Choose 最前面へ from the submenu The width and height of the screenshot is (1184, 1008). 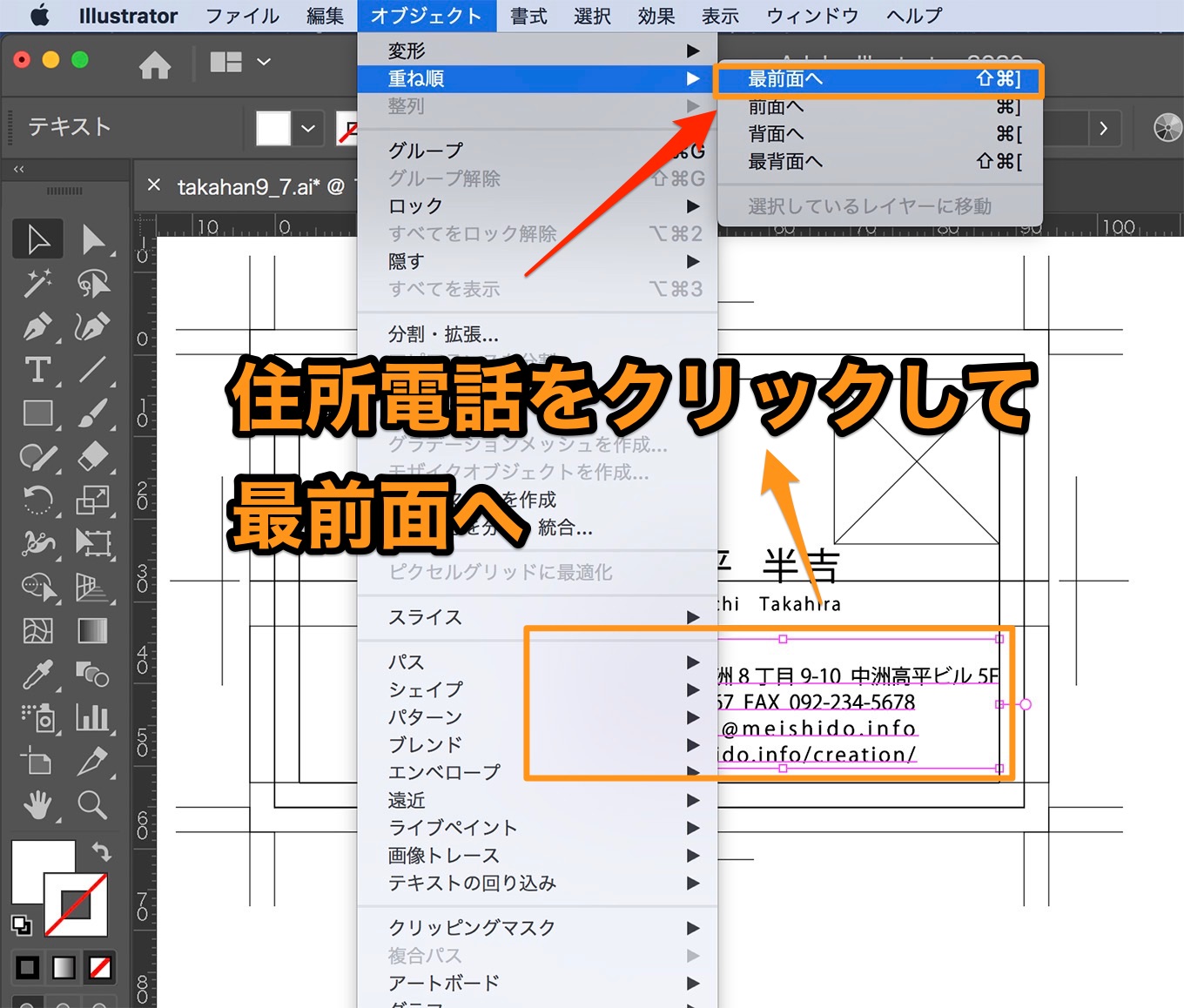pos(879,79)
